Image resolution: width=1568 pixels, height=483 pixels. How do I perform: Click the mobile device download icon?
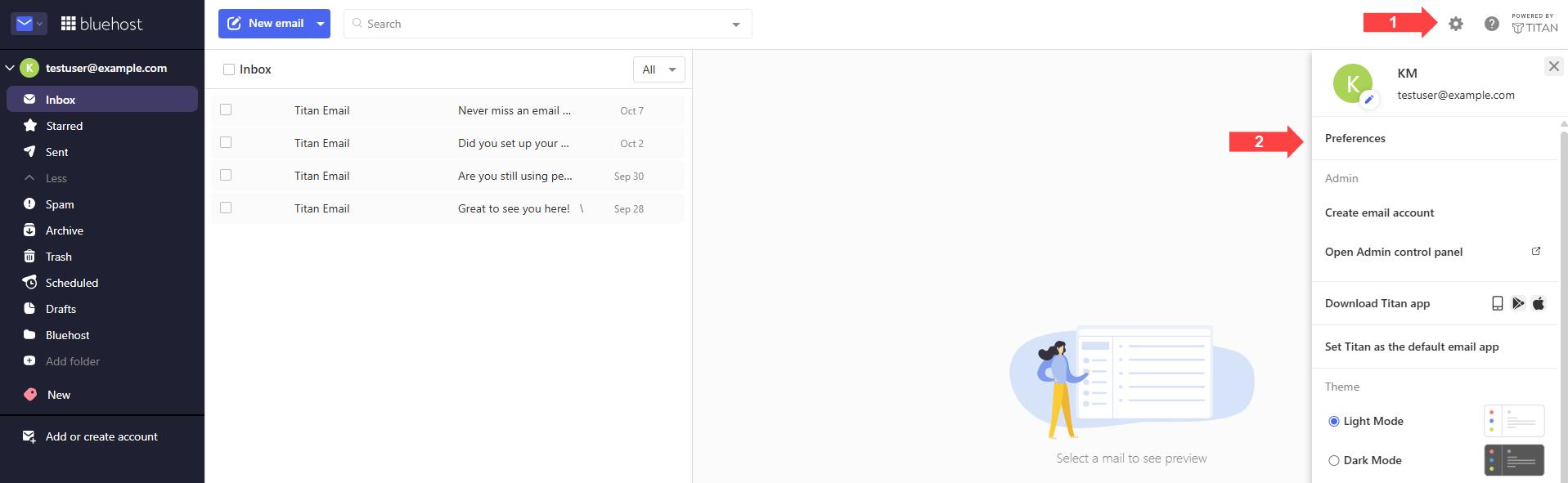coord(1498,303)
